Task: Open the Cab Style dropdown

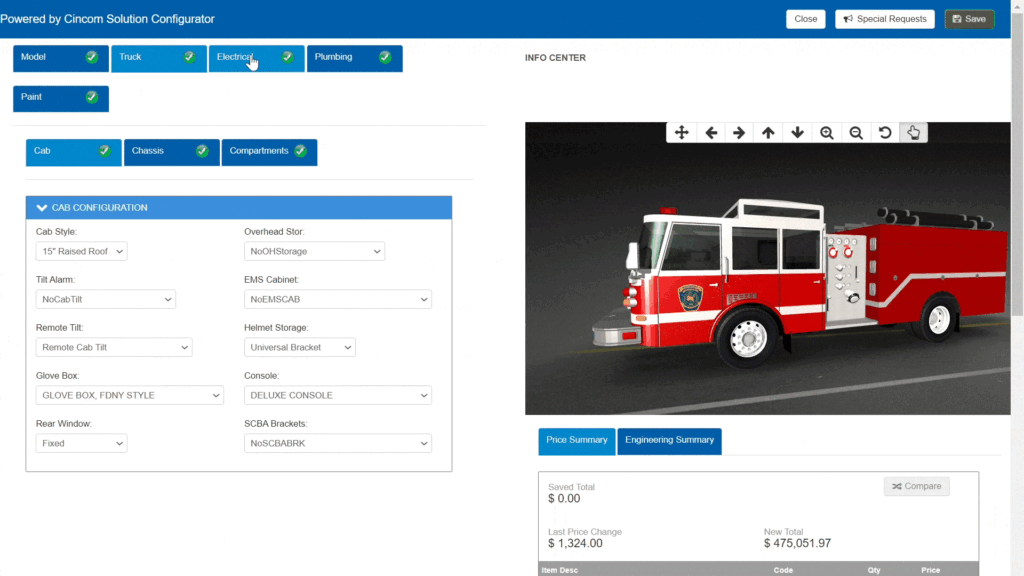Action: (x=81, y=251)
